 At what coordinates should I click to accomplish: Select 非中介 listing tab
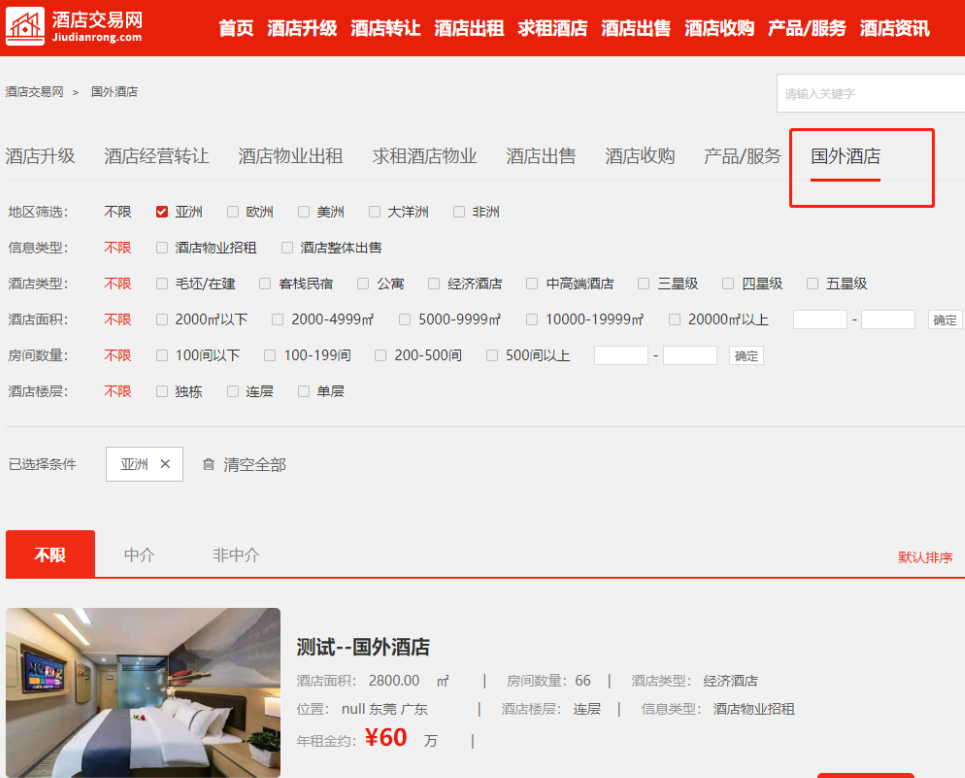click(x=236, y=555)
